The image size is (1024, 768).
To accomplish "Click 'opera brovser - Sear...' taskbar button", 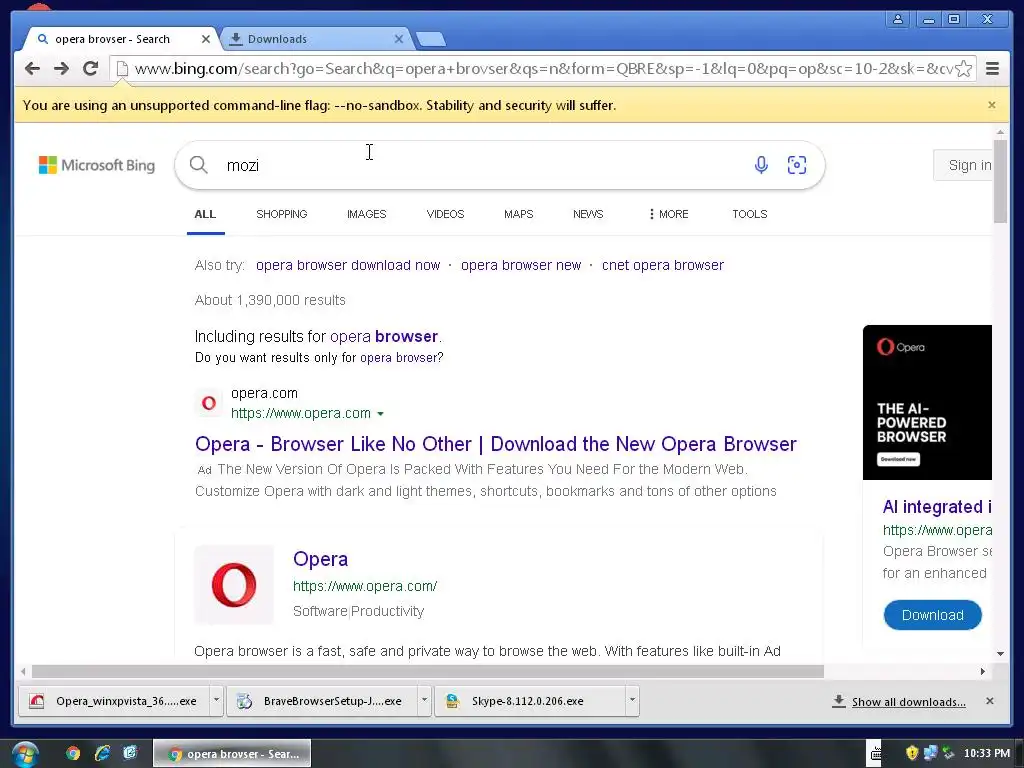I will tap(232, 754).
